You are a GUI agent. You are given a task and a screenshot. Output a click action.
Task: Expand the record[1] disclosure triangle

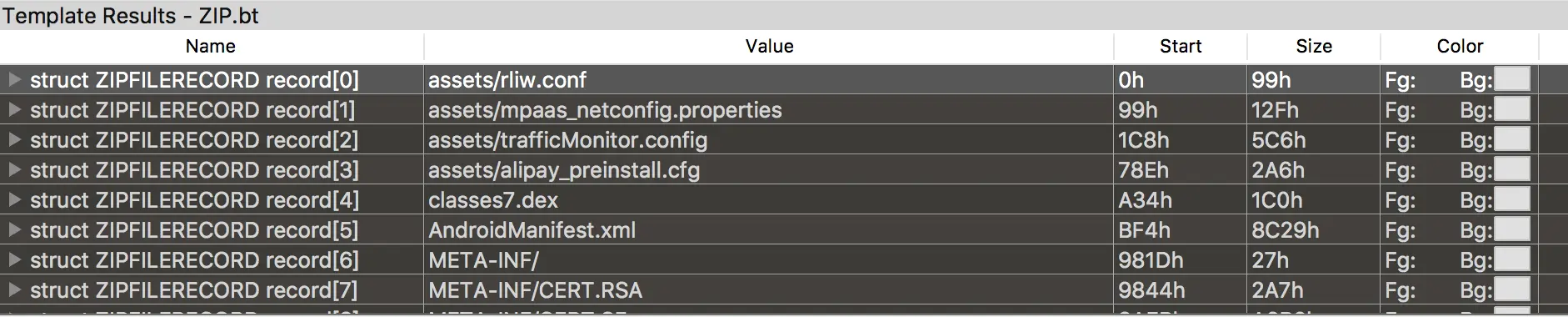(x=14, y=110)
